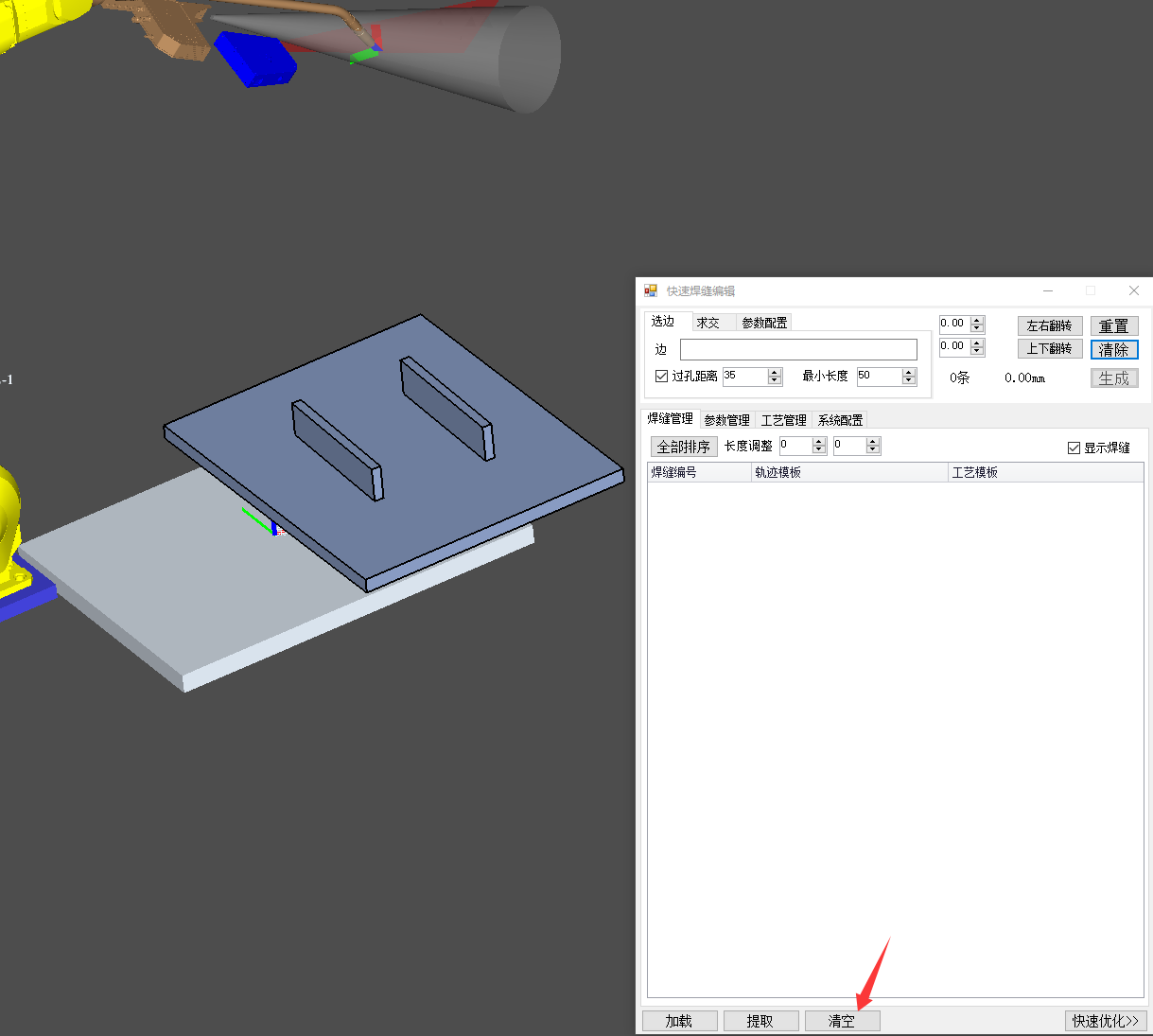The height and width of the screenshot is (1036, 1153).
Task: Increase the 过孔距离 value with up arrow
Action: [775, 372]
